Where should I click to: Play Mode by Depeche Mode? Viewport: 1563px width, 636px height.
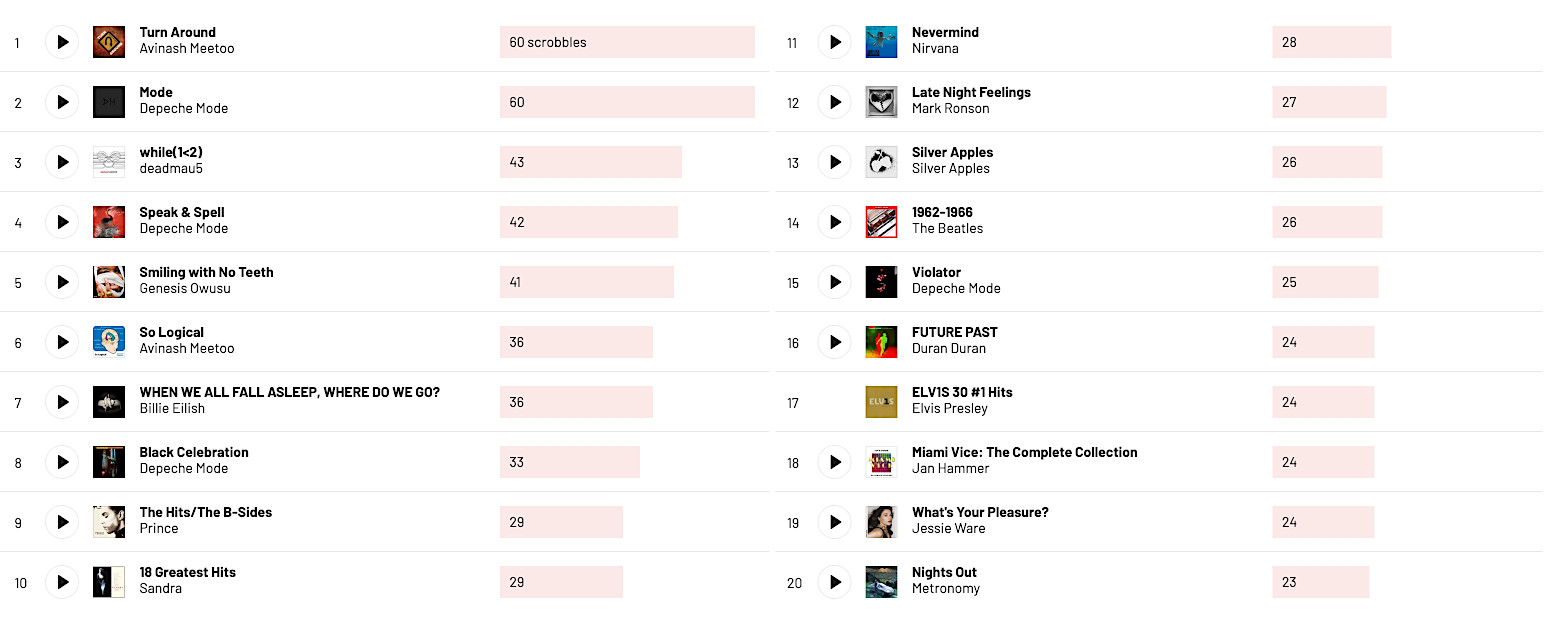click(62, 102)
